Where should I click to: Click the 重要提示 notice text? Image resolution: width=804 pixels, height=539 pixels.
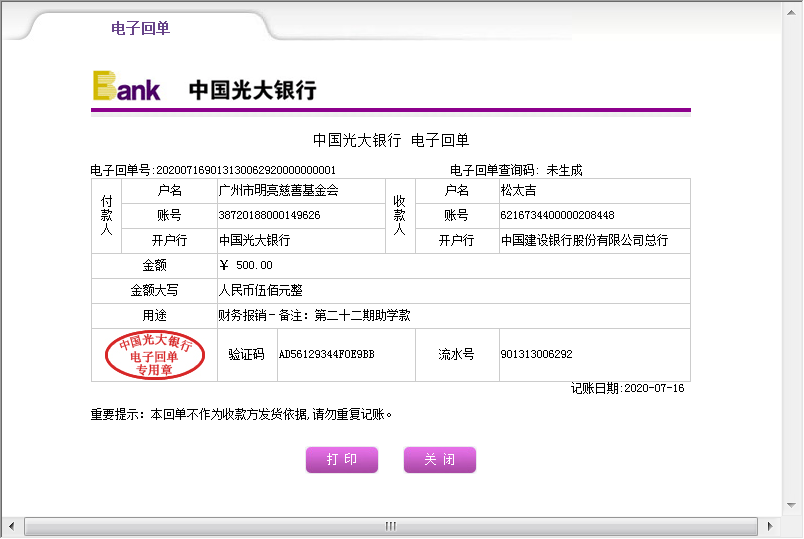[x=242, y=414]
